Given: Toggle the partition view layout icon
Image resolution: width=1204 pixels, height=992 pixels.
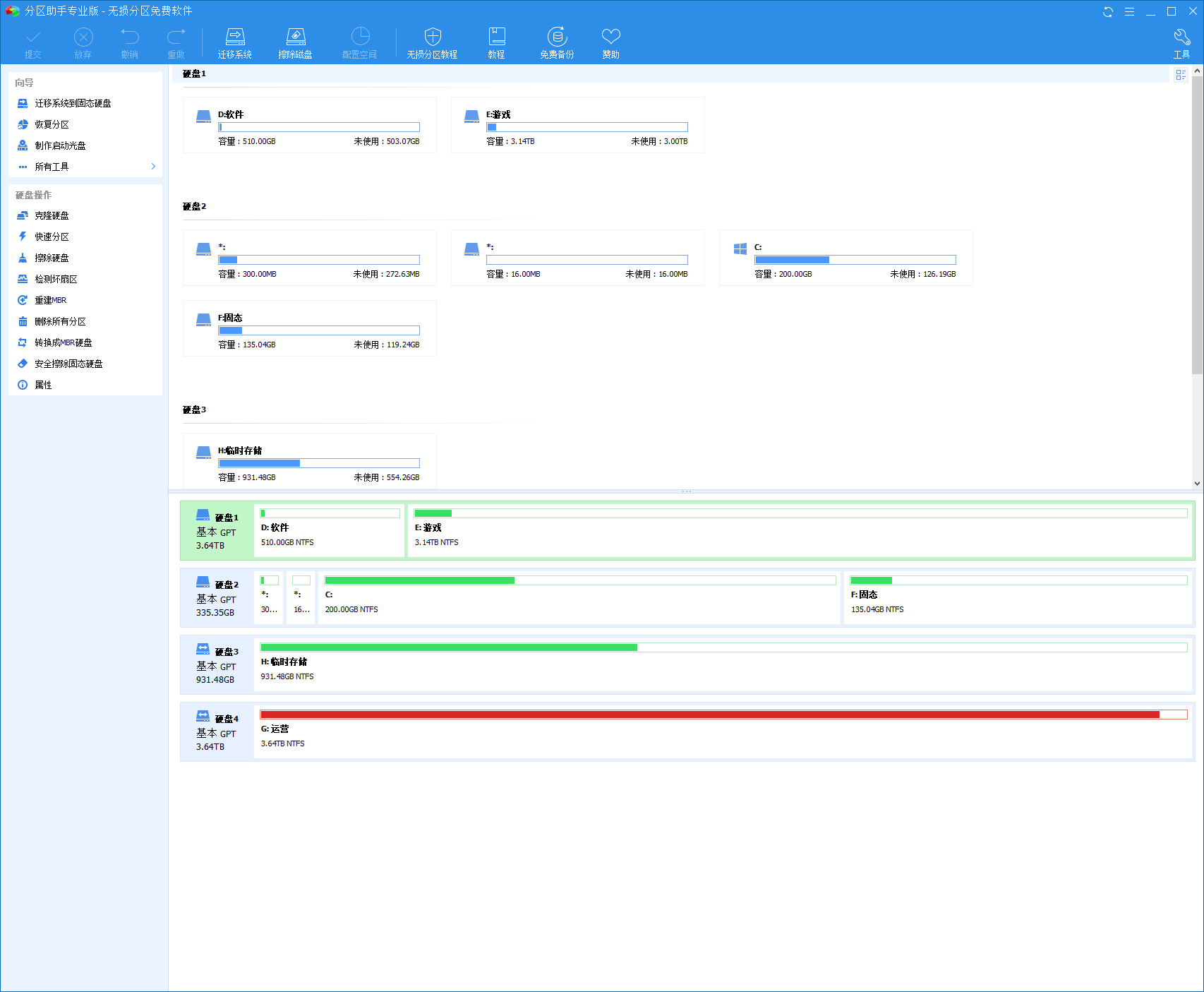Looking at the screenshot, I should click(1181, 75).
